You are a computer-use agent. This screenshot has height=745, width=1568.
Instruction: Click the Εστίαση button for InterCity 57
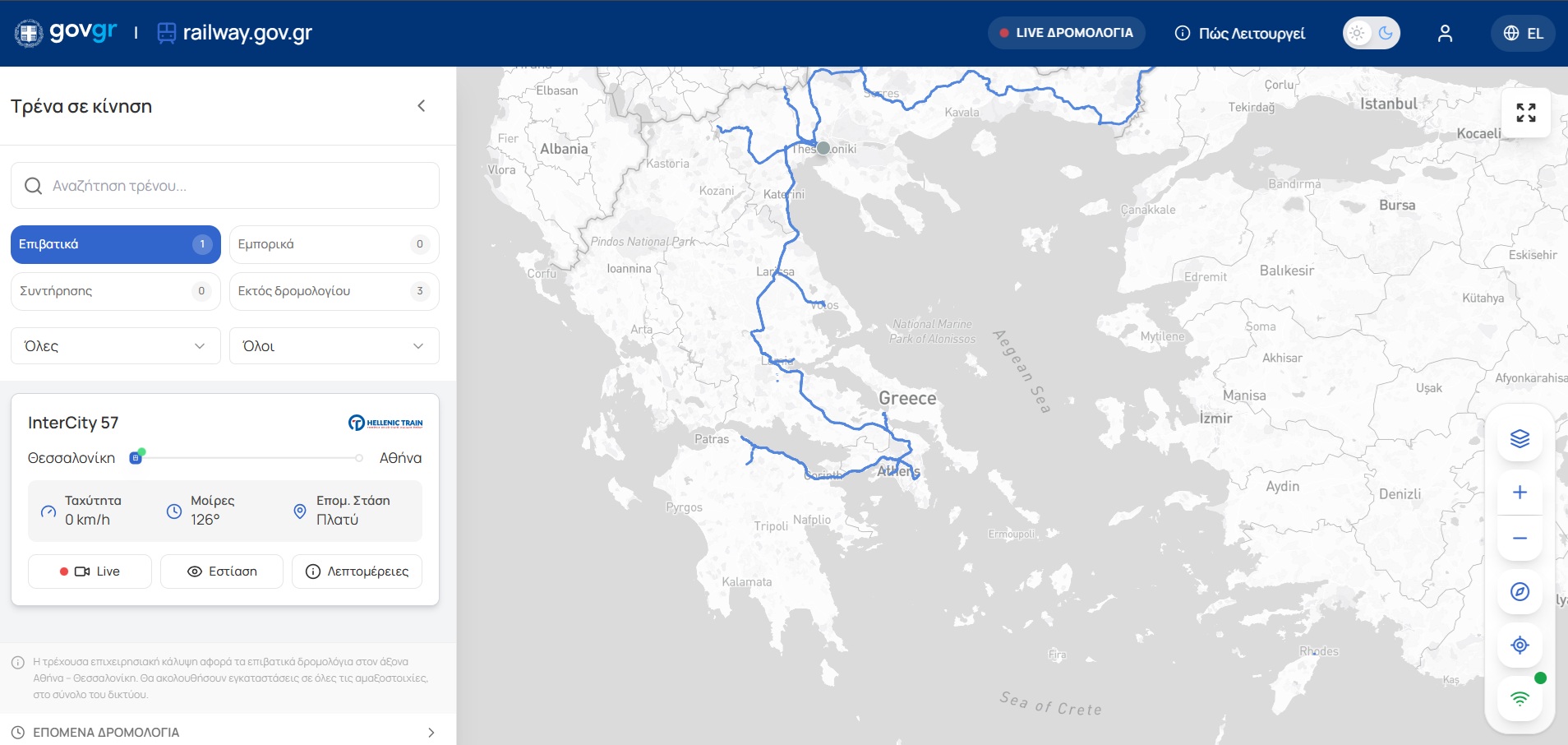pos(222,571)
